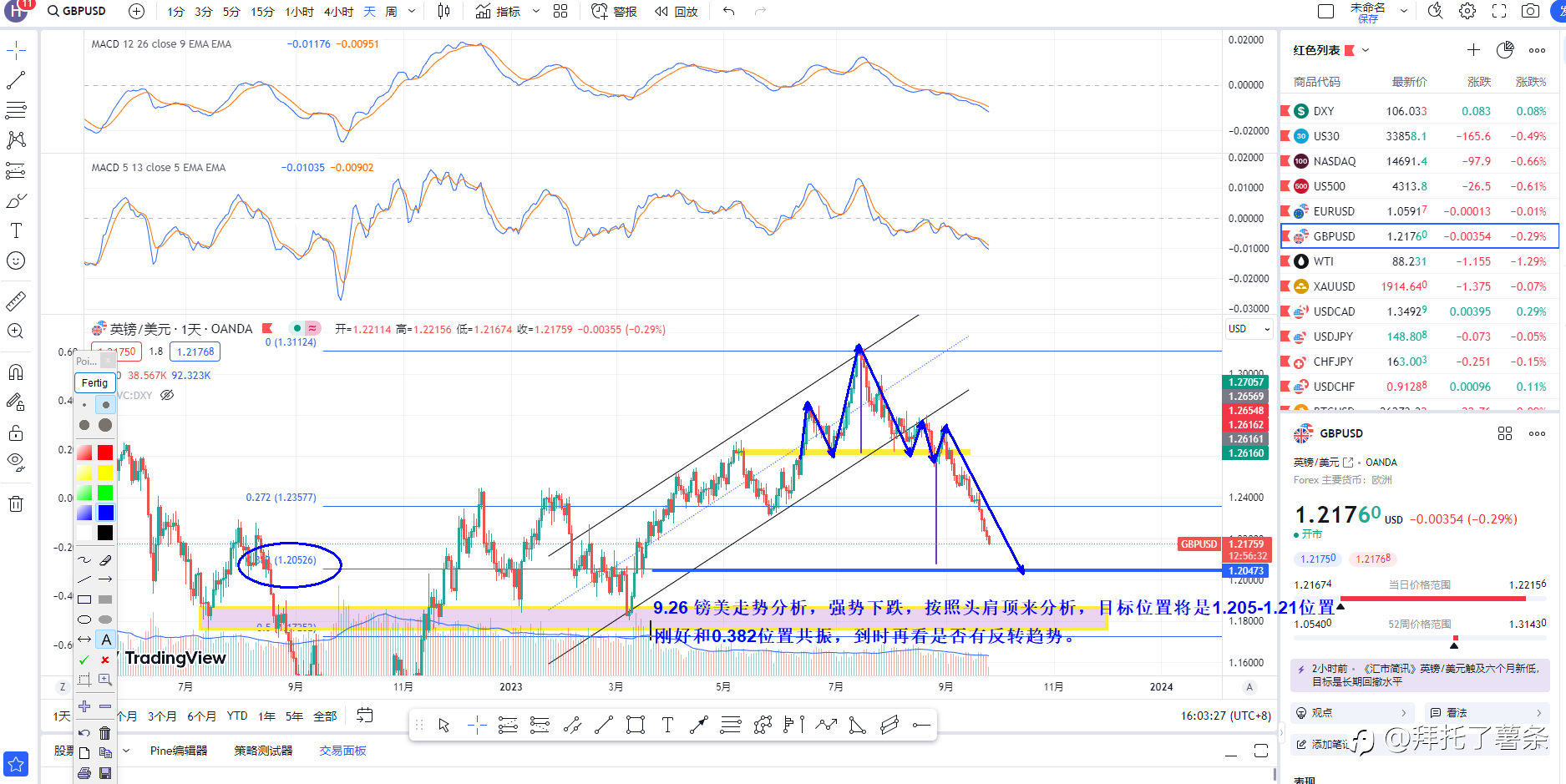
Task: Add a symbol to the red watchlist
Action: coord(1473,50)
